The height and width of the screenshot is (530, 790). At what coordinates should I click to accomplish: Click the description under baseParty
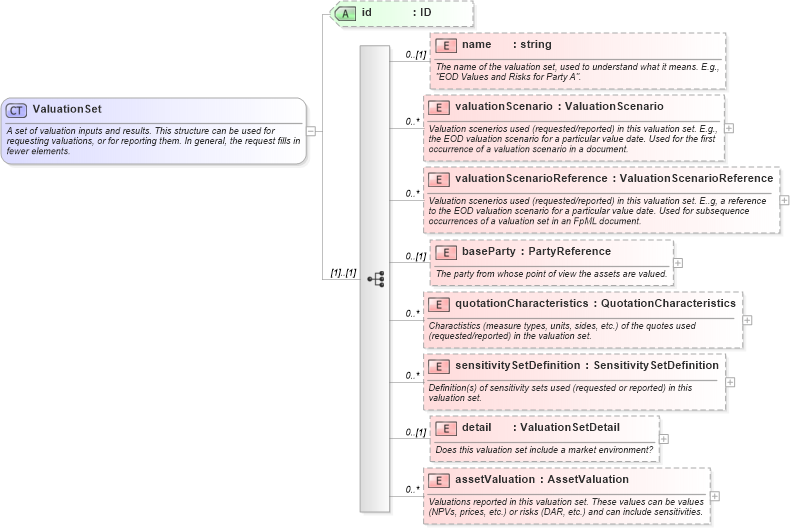tap(551, 274)
